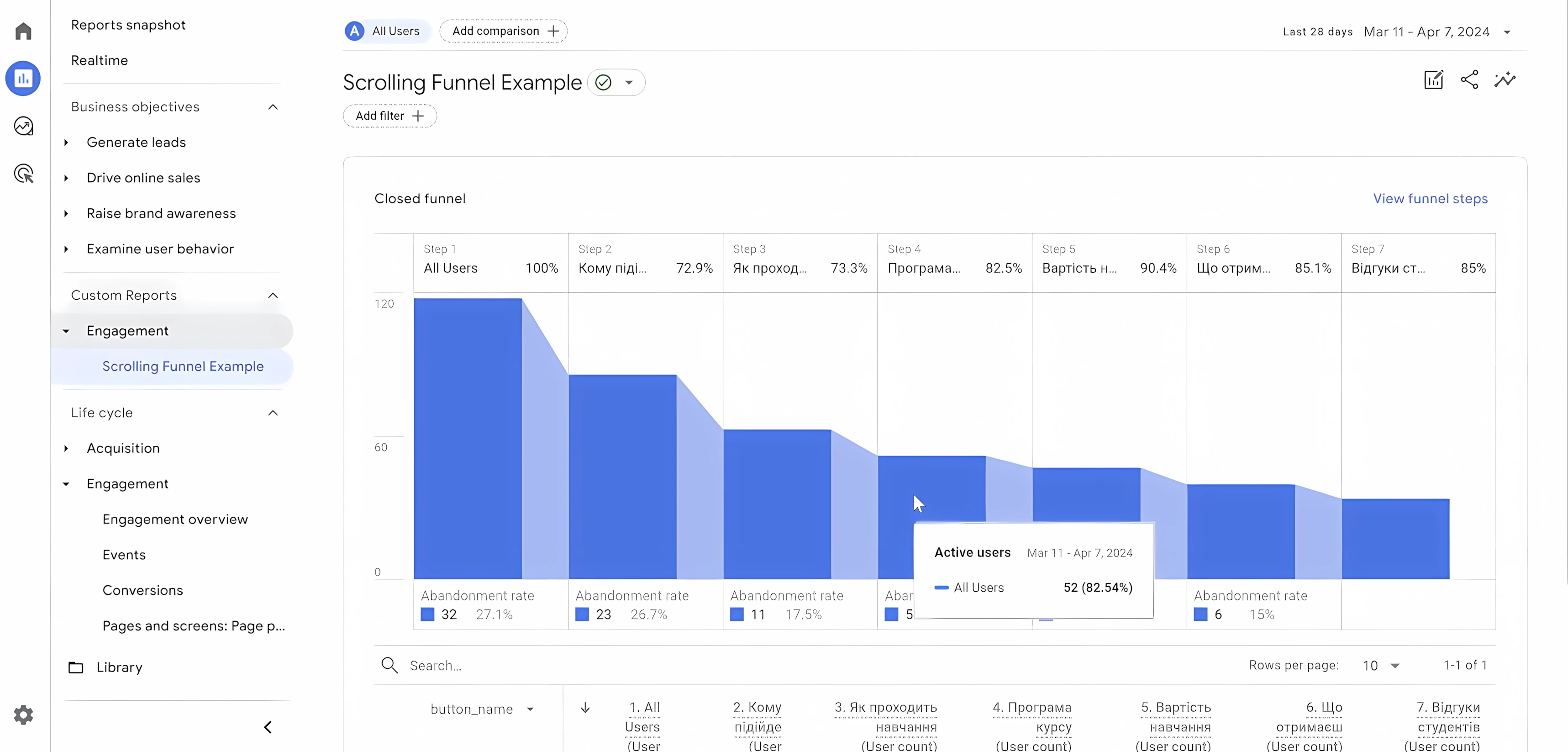
Task: Open the report status dropdown arrow
Action: click(x=629, y=82)
